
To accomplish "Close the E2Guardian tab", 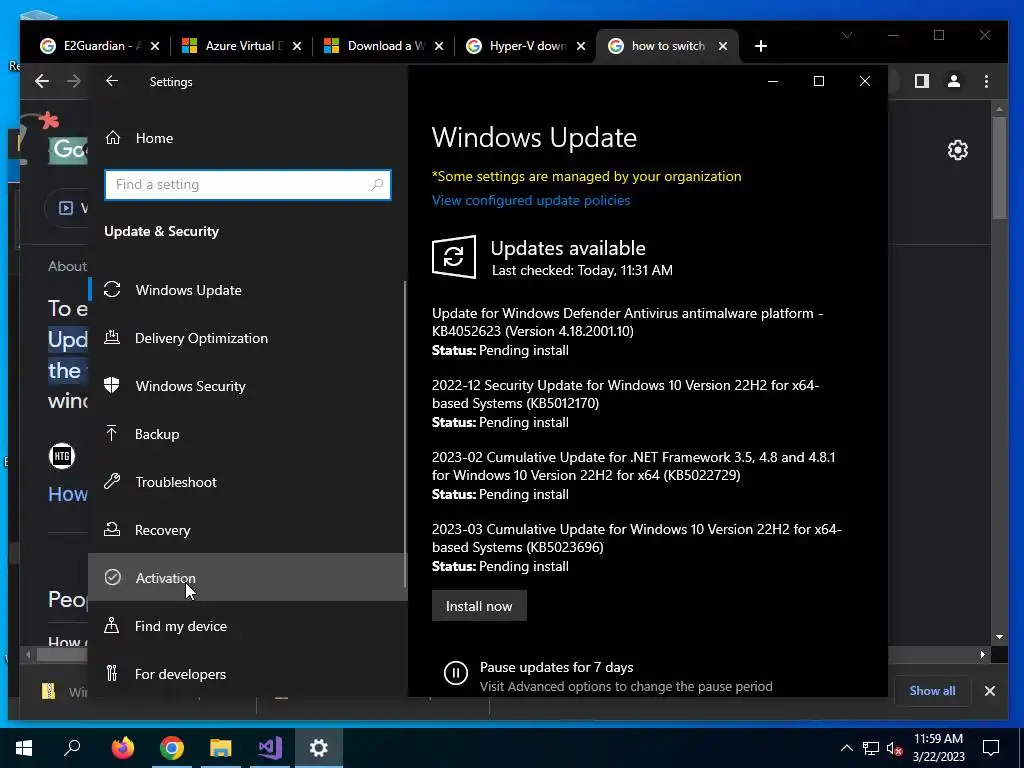I will pyautogui.click(x=155, y=46).
